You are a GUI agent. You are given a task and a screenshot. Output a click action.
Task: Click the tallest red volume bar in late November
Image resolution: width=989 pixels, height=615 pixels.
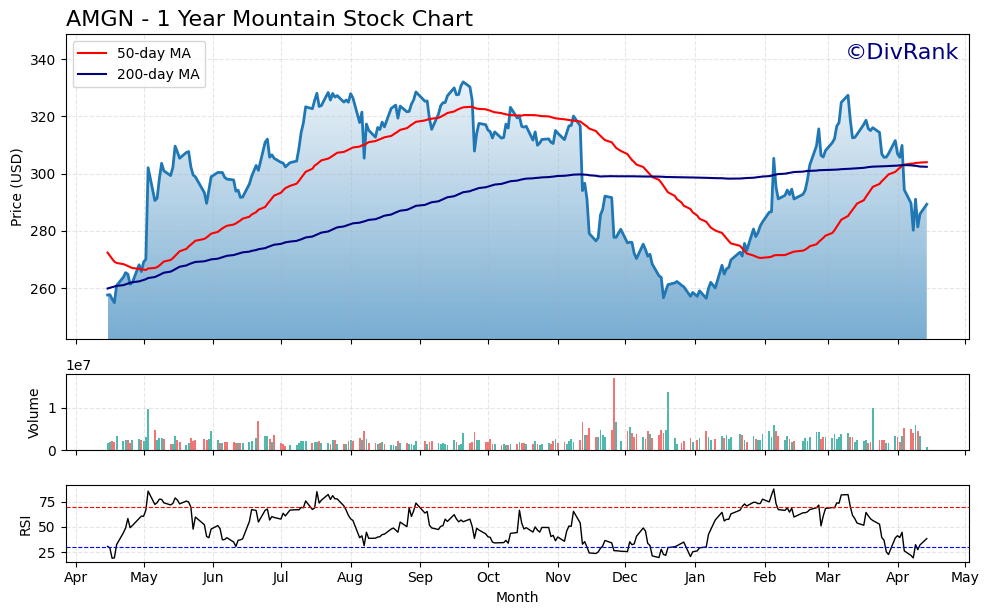point(614,414)
